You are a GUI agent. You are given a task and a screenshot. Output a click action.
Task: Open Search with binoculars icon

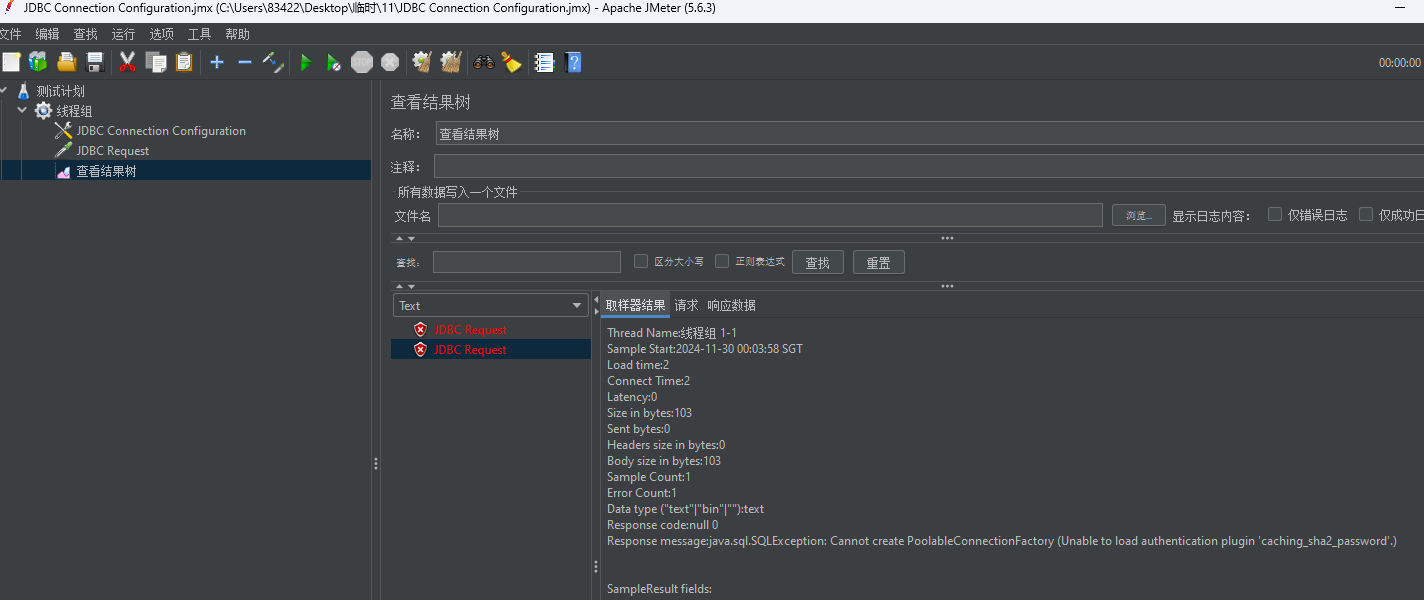pos(484,62)
